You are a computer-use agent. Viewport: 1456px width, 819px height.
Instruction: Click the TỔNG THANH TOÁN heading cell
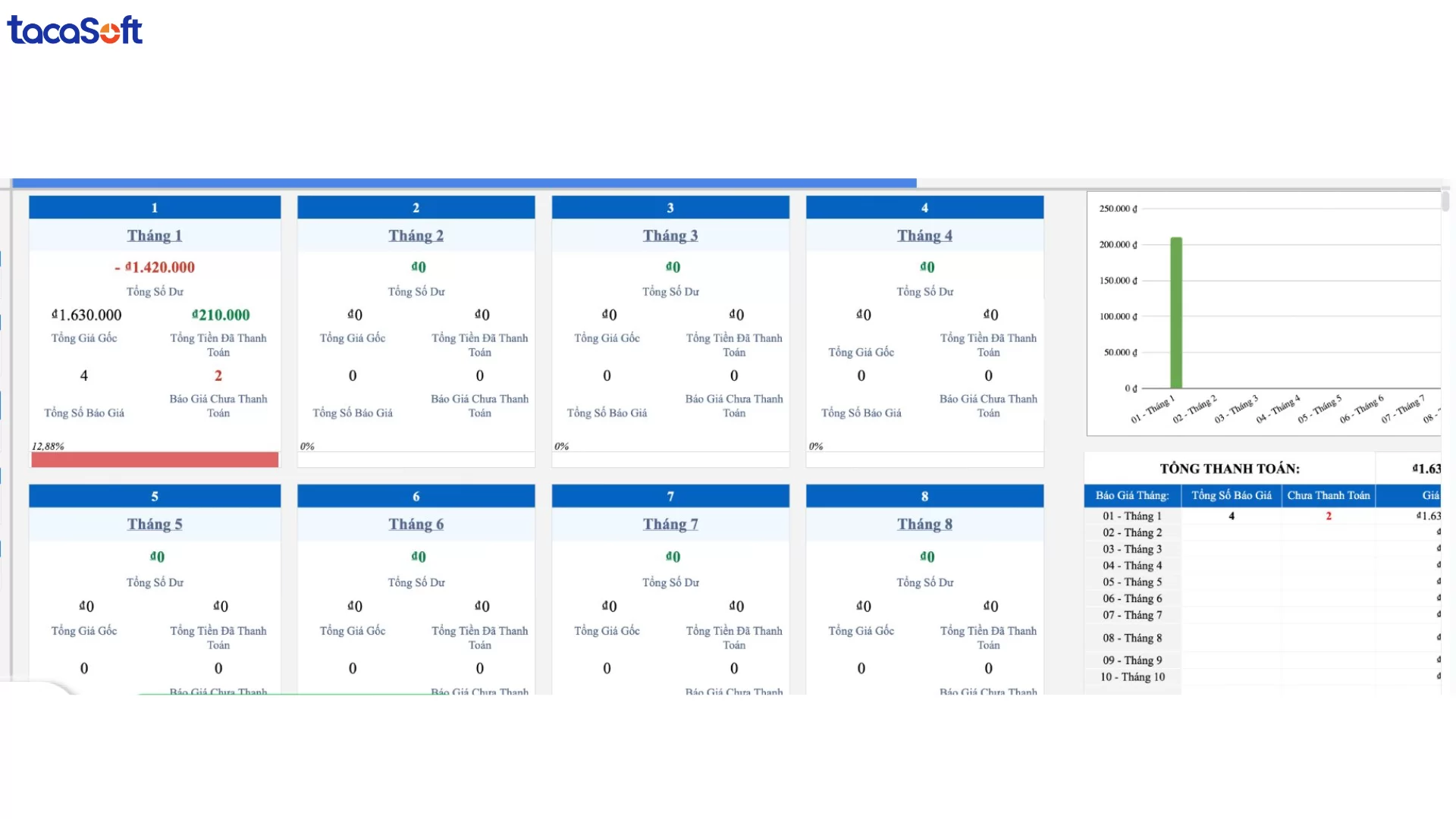[1229, 469]
